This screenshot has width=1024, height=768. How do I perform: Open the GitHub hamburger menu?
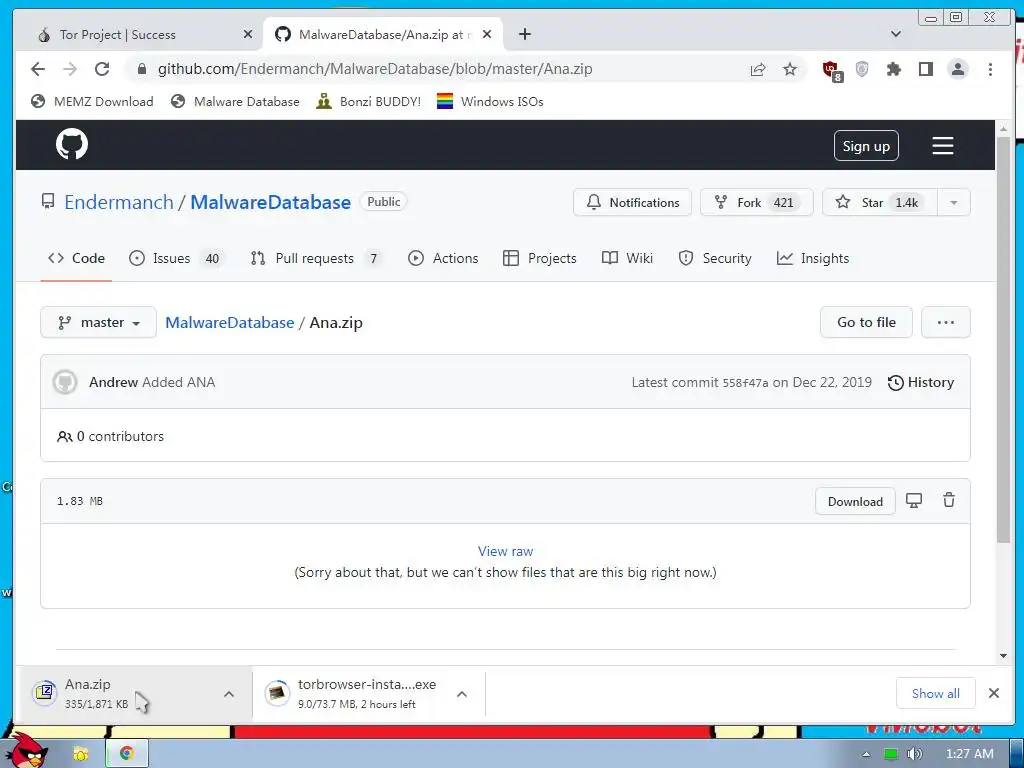(x=942, y=146)
